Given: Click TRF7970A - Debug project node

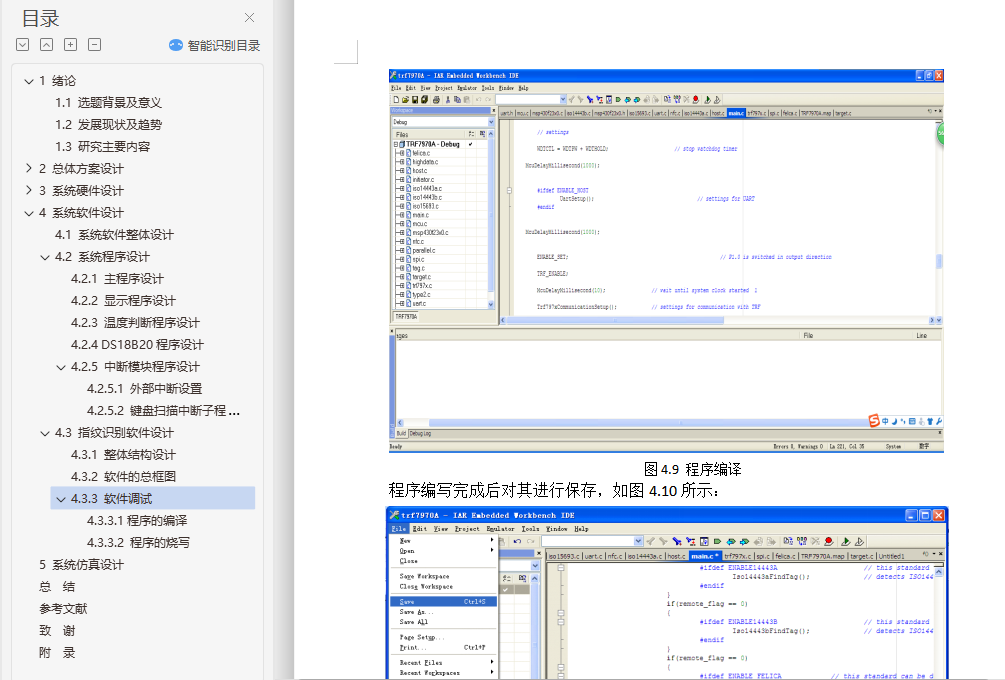Looking at the screenshot, I should click(x=433, y=144).
